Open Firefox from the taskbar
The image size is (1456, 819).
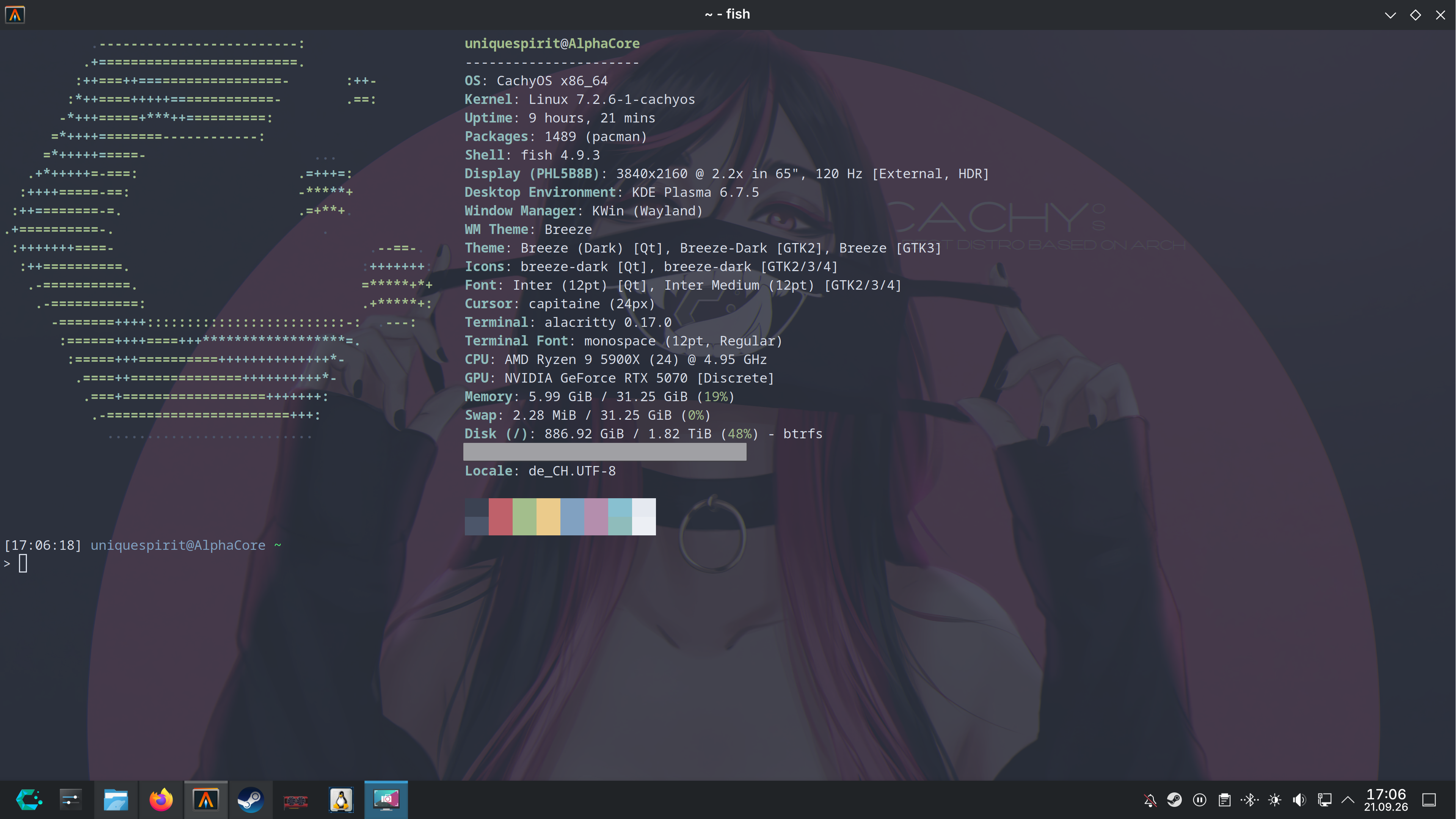pos(161,800)
